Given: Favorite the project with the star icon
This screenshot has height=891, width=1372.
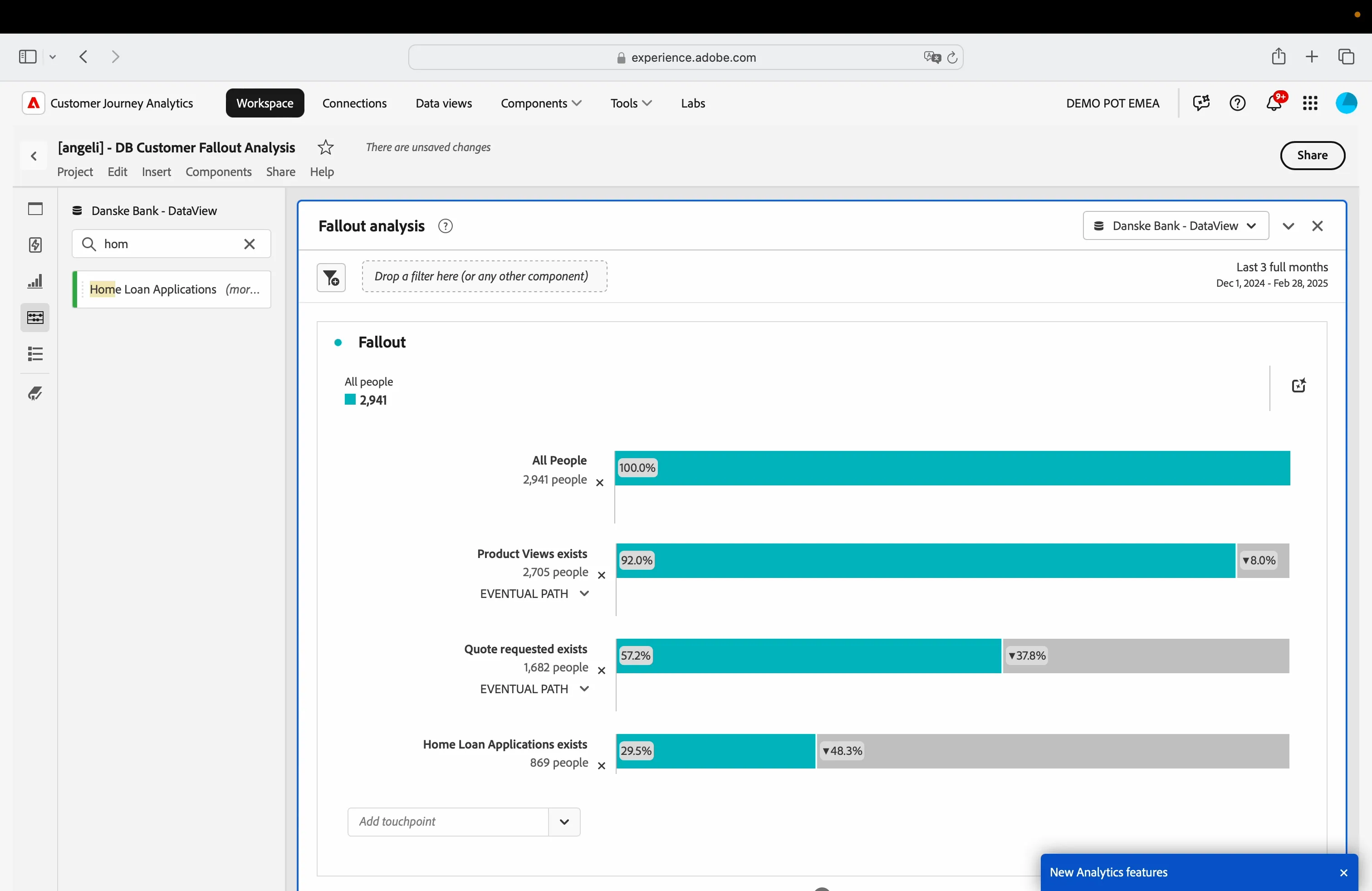Looking at the screenshot, I should click(326, 147).
